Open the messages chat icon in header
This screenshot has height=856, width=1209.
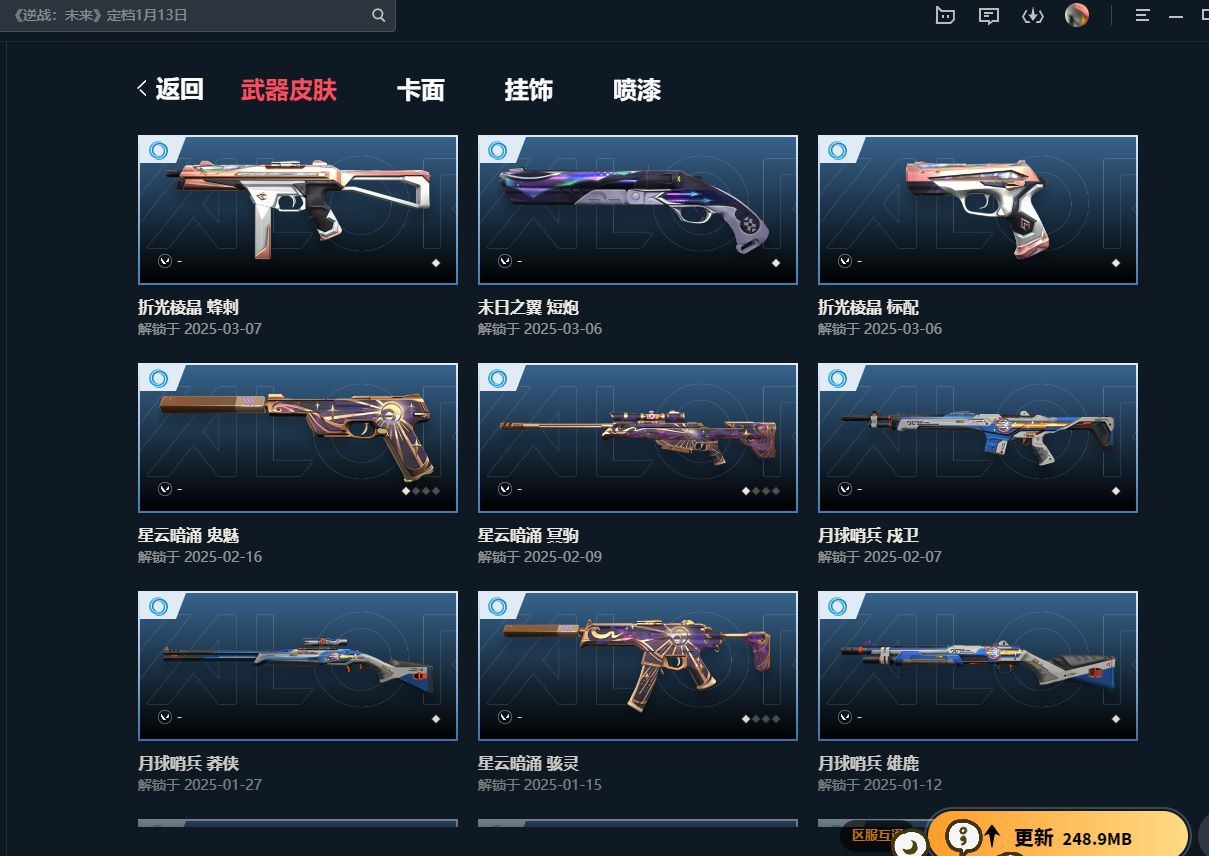point(989,15)
